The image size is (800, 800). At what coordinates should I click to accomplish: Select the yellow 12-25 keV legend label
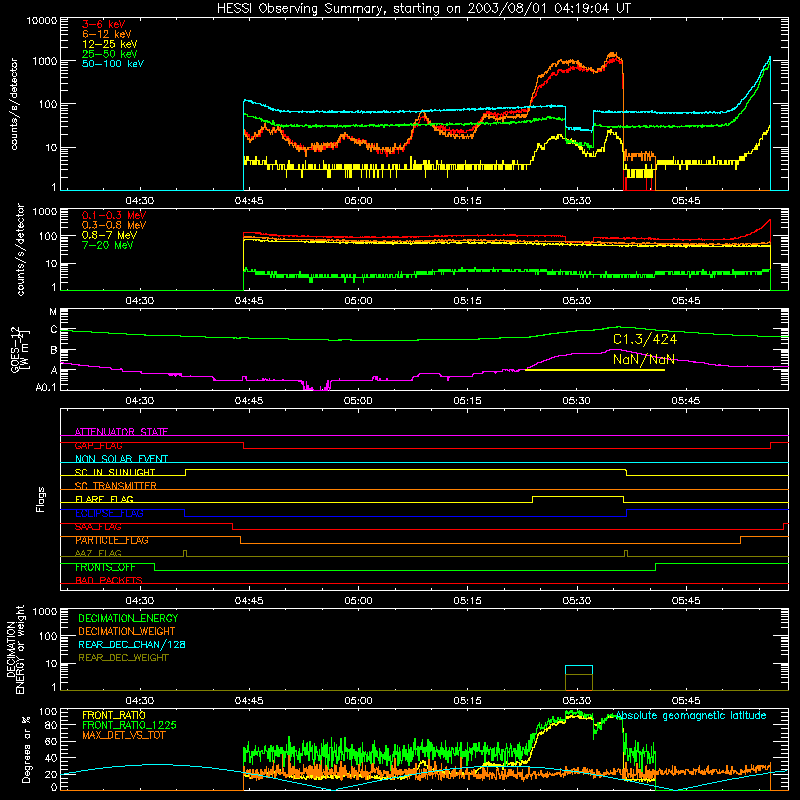pos(110,44)
